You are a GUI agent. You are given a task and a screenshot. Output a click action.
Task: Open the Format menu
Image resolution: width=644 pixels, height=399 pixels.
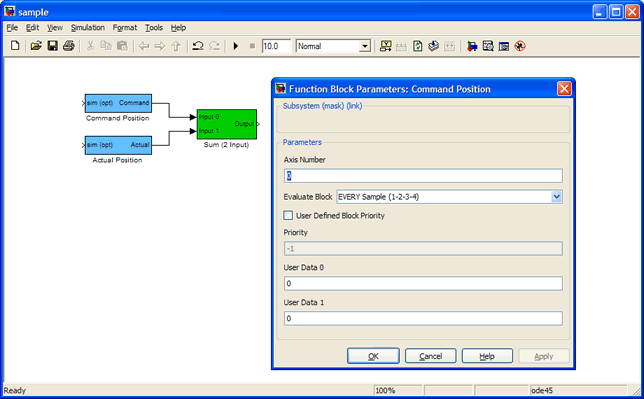pyautogui.click(x=124, y=28)
